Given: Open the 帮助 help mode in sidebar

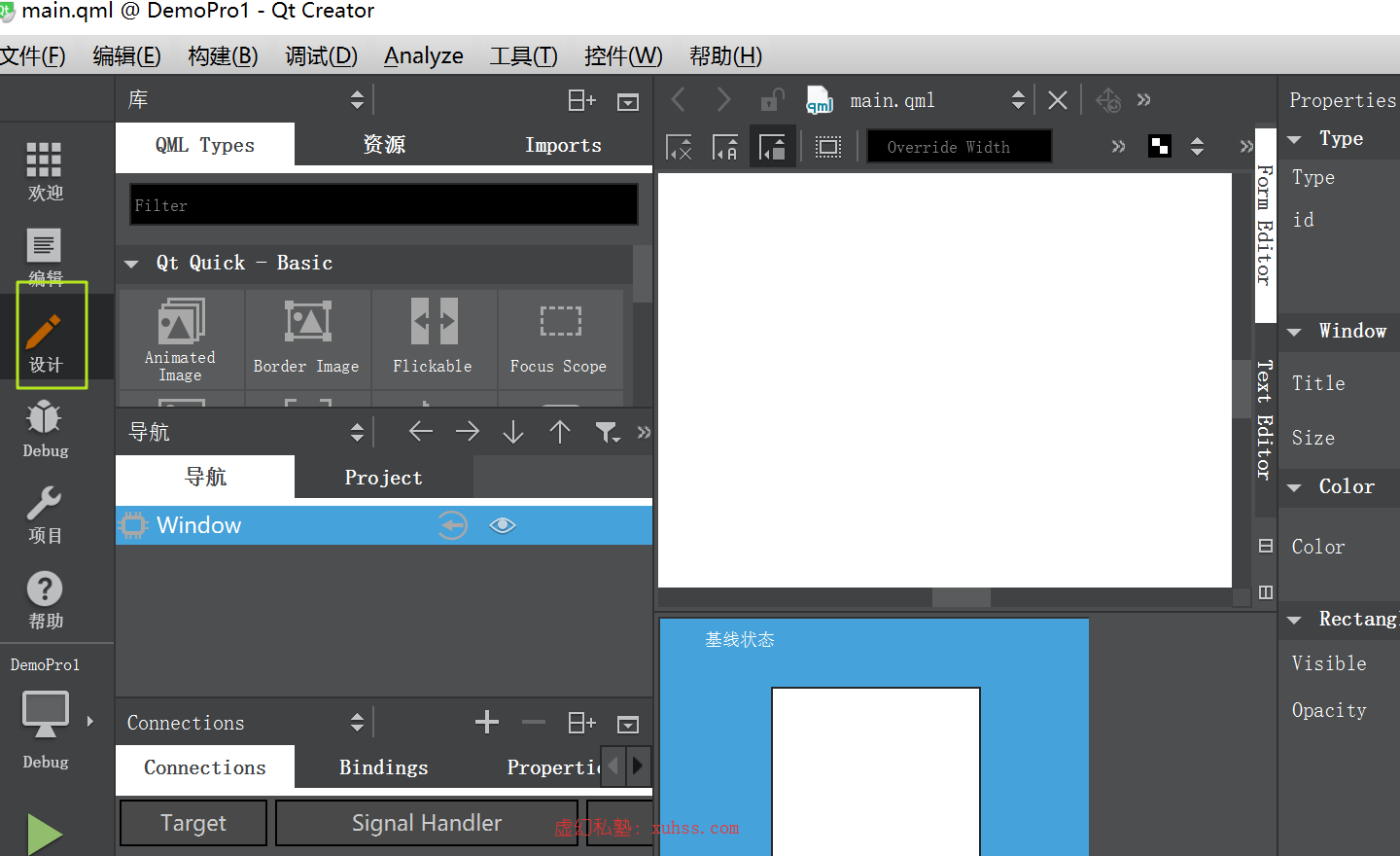Looking at the screenshot, I should click(45, 599).
